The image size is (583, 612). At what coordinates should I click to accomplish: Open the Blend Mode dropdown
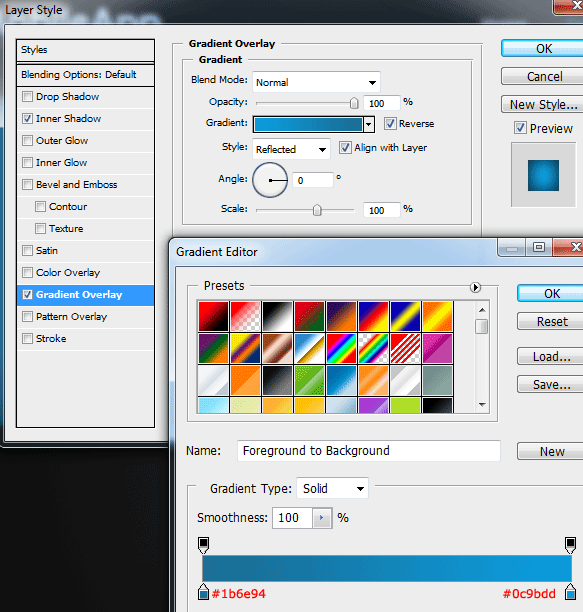tap(316, 82)
